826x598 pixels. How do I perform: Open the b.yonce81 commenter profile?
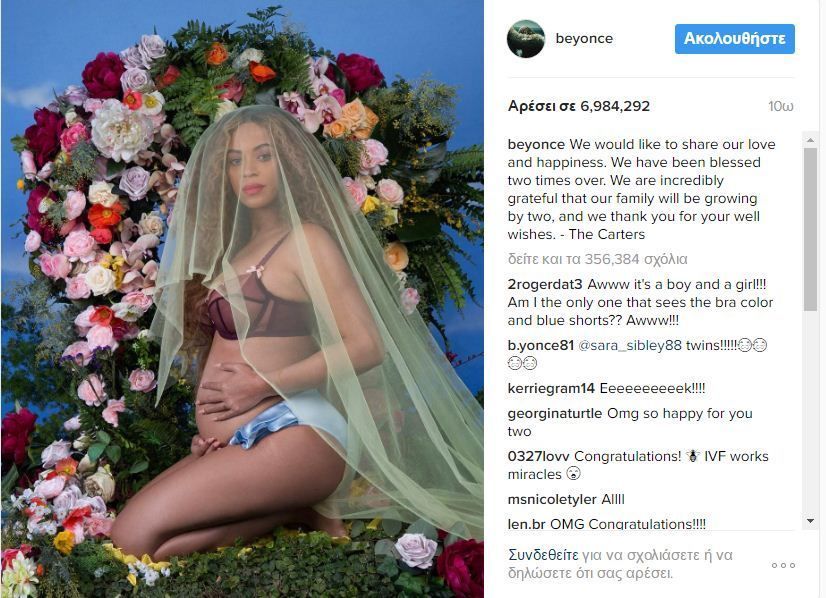(540, 346)
